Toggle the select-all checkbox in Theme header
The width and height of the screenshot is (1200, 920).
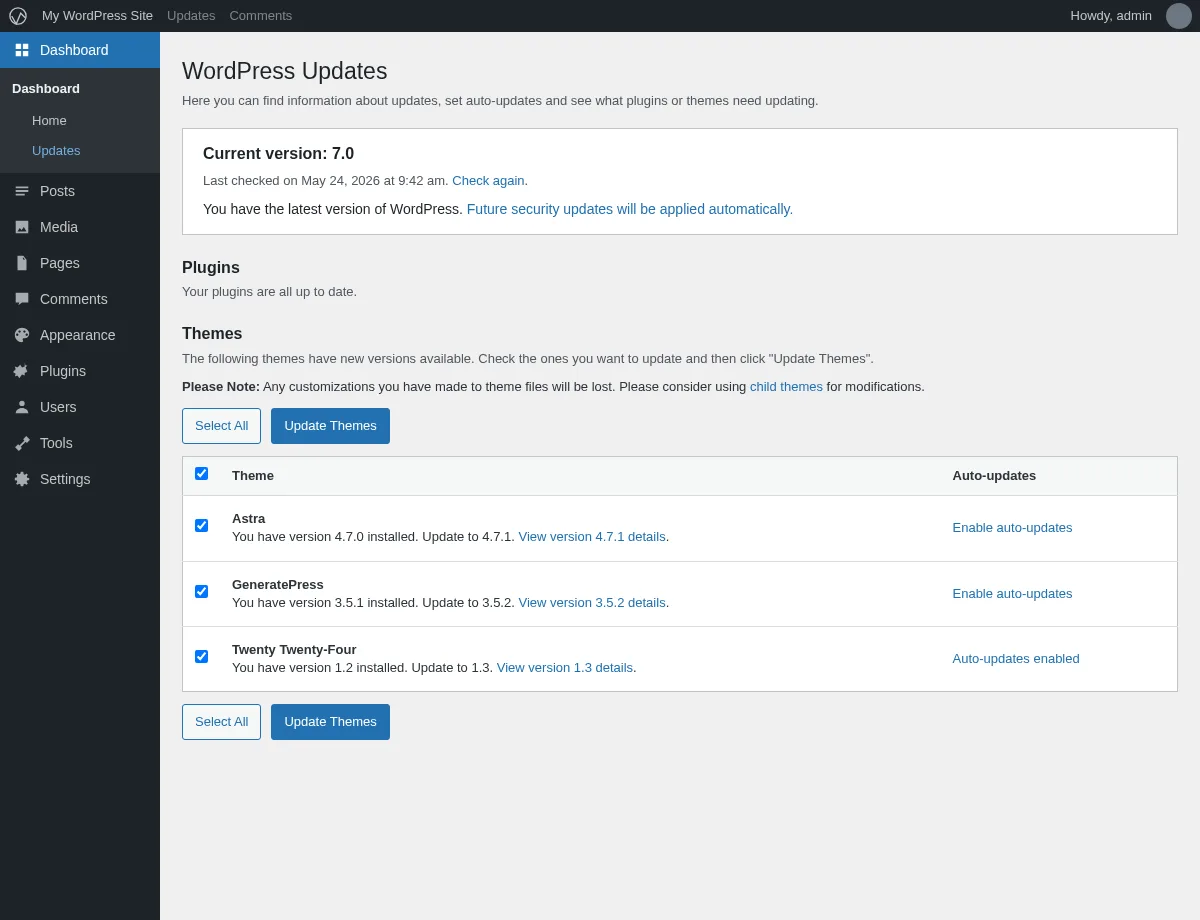[201, 474]
